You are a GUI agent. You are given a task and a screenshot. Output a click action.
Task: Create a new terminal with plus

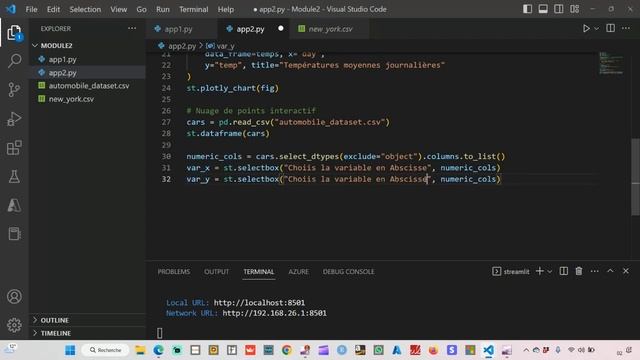coord(540,271)
